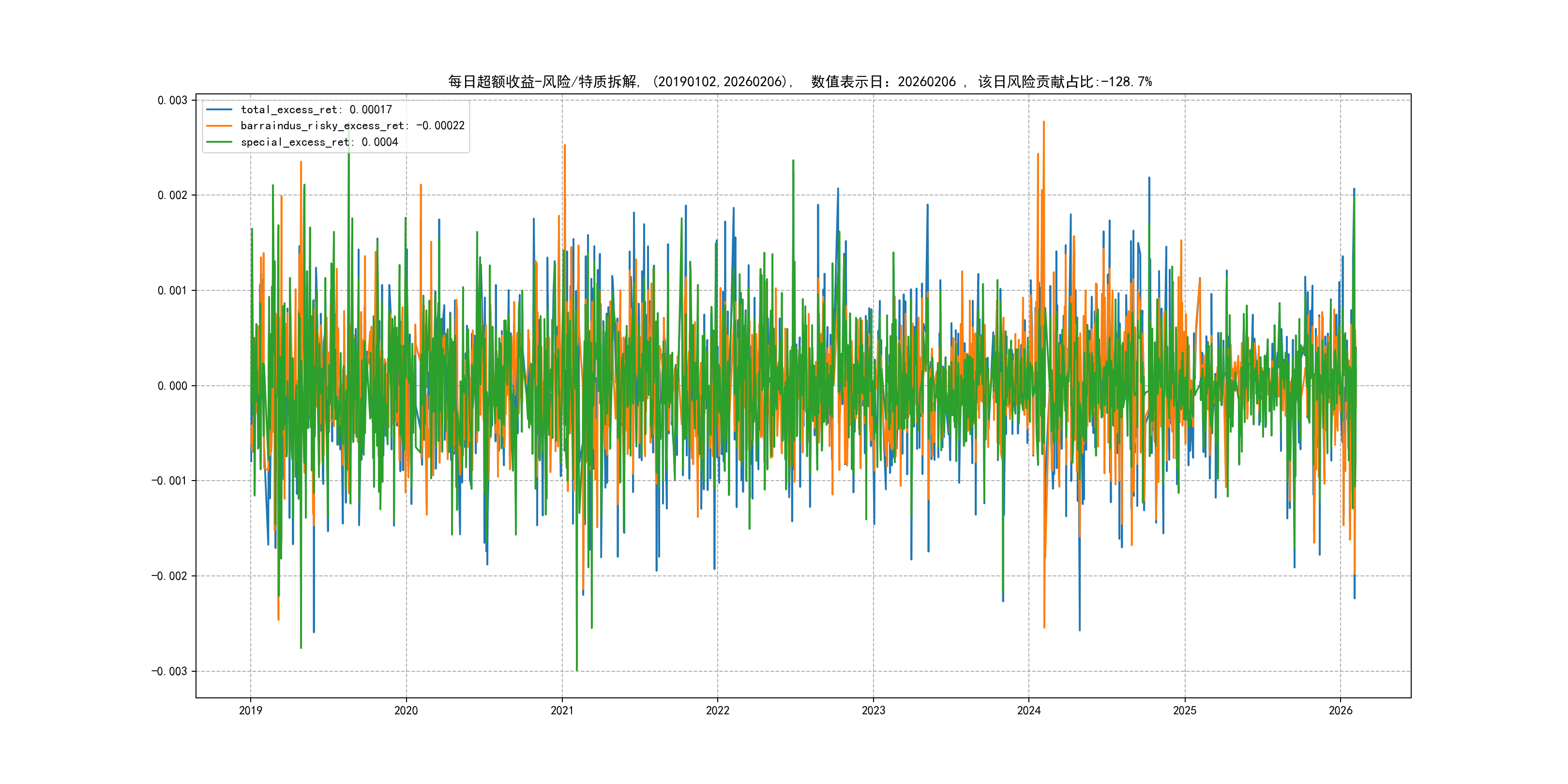Image resolution: width=1568 pixels, height=784 pixels.
Task: Click the 2019 x-axis tick label
Action: point(250,710)
